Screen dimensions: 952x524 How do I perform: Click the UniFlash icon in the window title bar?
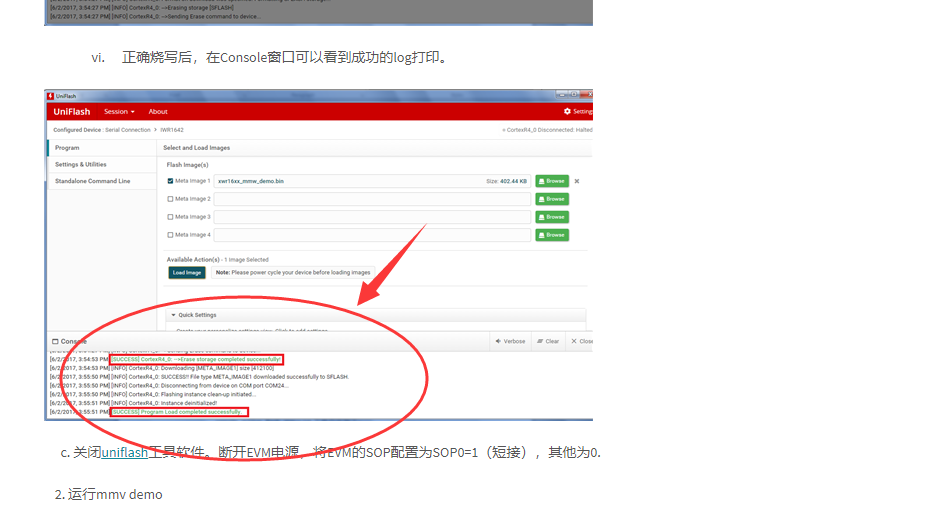click(51, 96)
